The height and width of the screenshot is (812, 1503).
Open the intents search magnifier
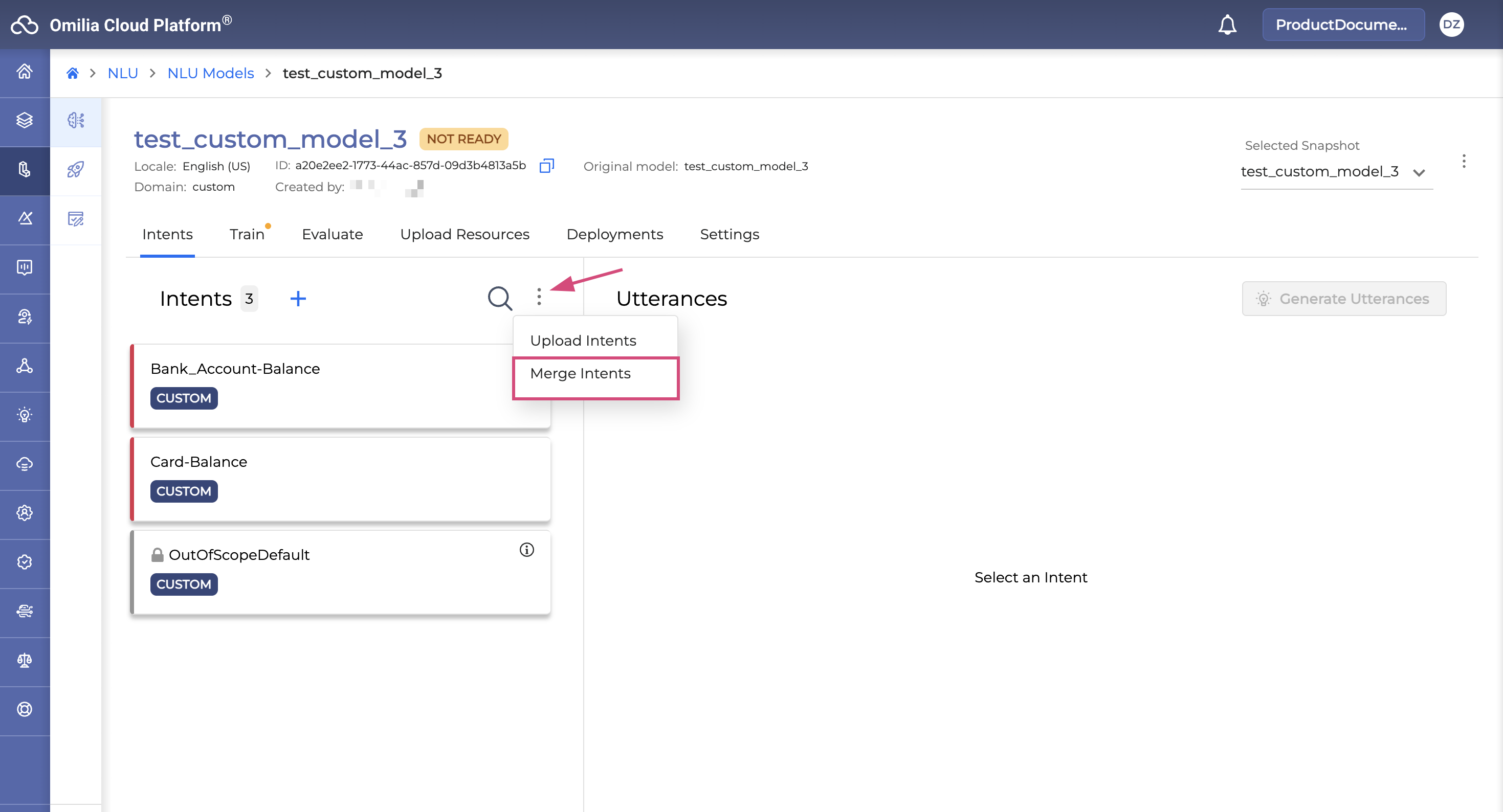tap(499, 298)
